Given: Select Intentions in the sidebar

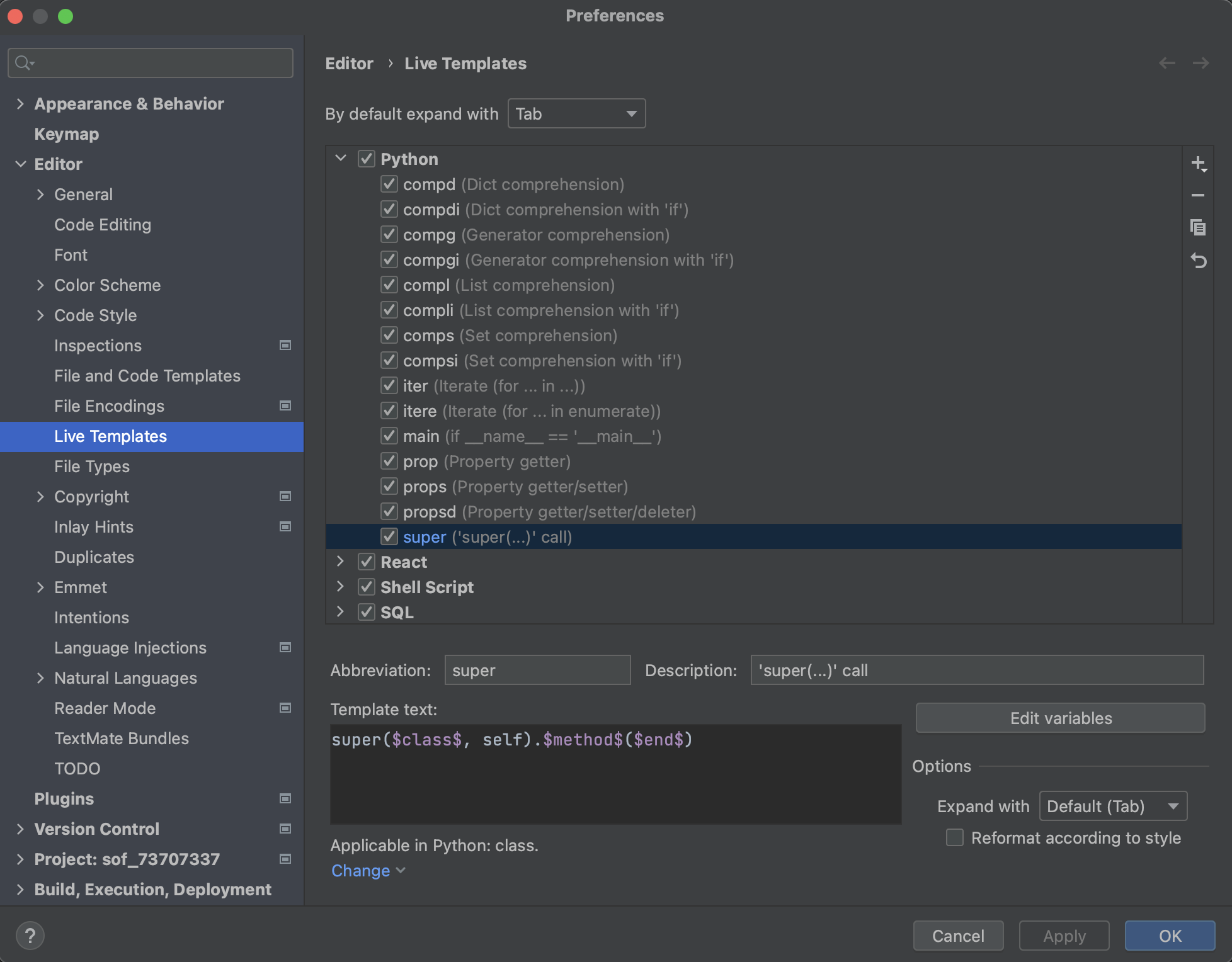Looking at the screenshot, I should (91, 618).
